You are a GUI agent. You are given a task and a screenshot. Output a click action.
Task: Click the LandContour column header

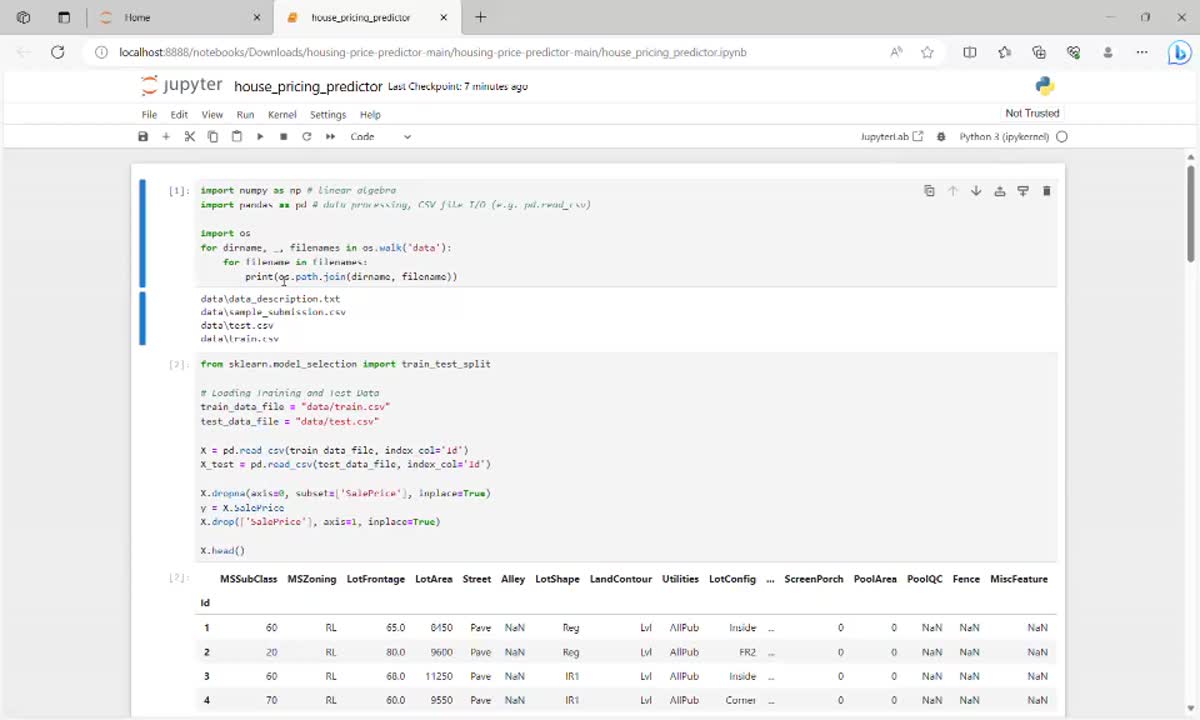point(621,579)
